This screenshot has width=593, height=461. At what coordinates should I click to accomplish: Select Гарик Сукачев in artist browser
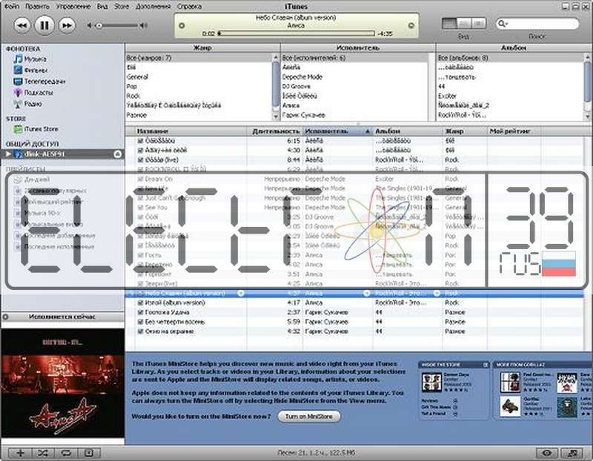click(x=303, y=115)
